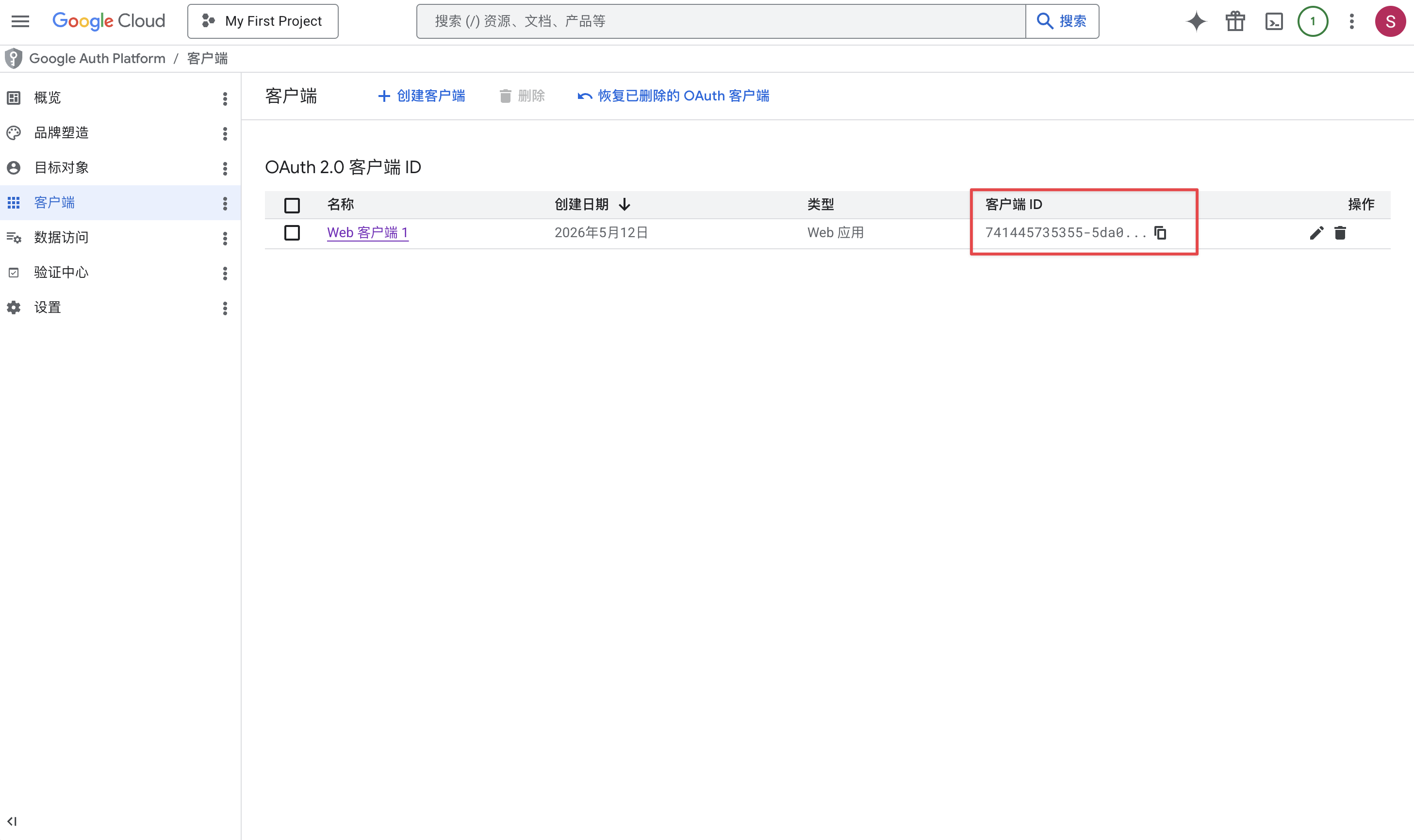
Task: Open notifications badge showing 1
Action: point(1313,21)
